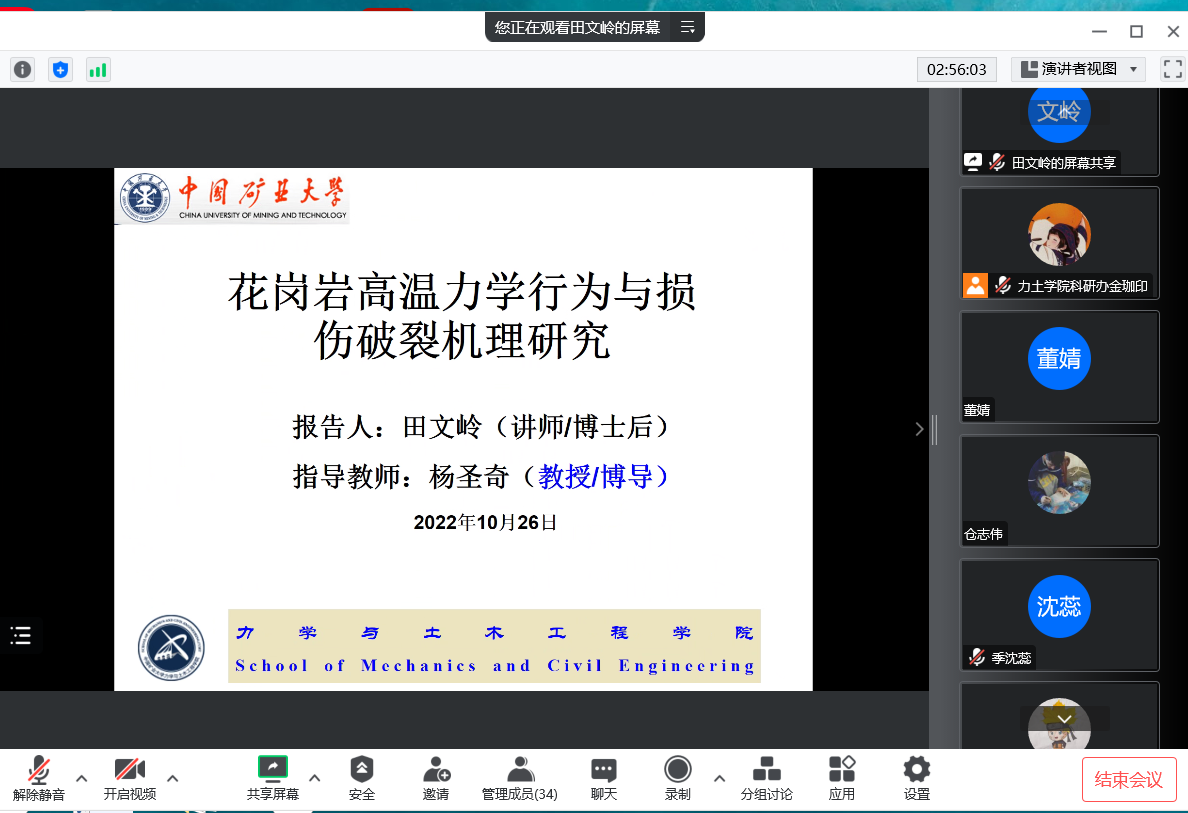Open the 应用 apps panel
Viewport: 1188px width, 813px height.
[x=842, y=778]
